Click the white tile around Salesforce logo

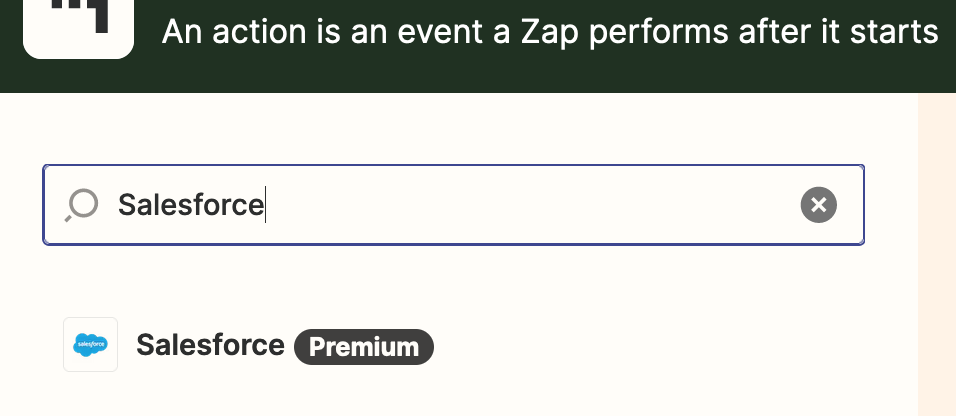[90, 345]
